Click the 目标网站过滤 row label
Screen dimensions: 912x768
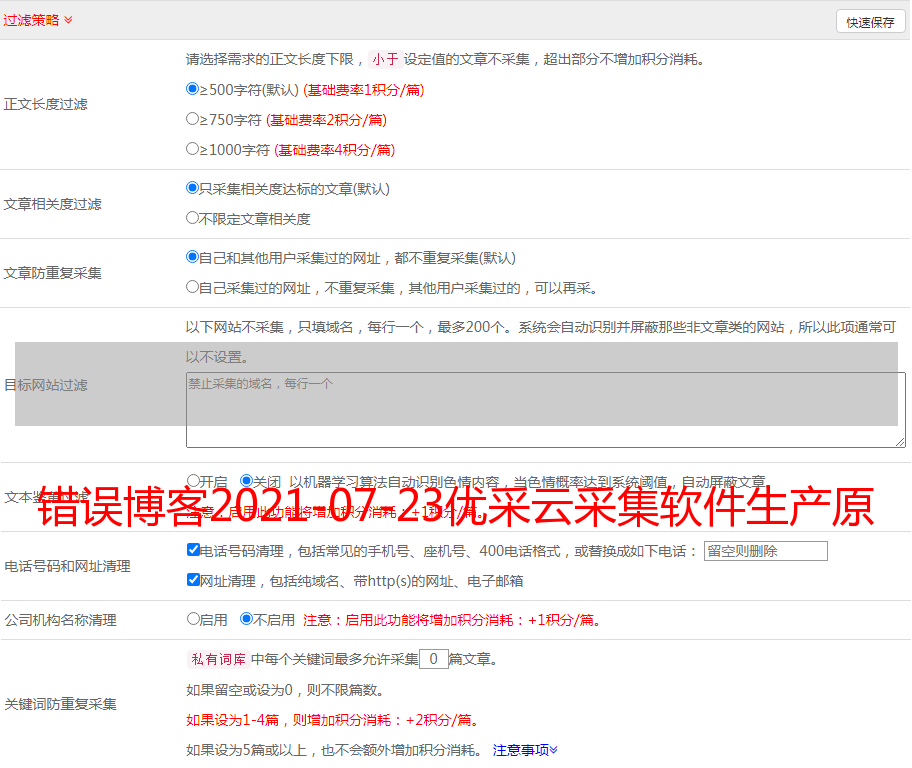pos(46,385)
